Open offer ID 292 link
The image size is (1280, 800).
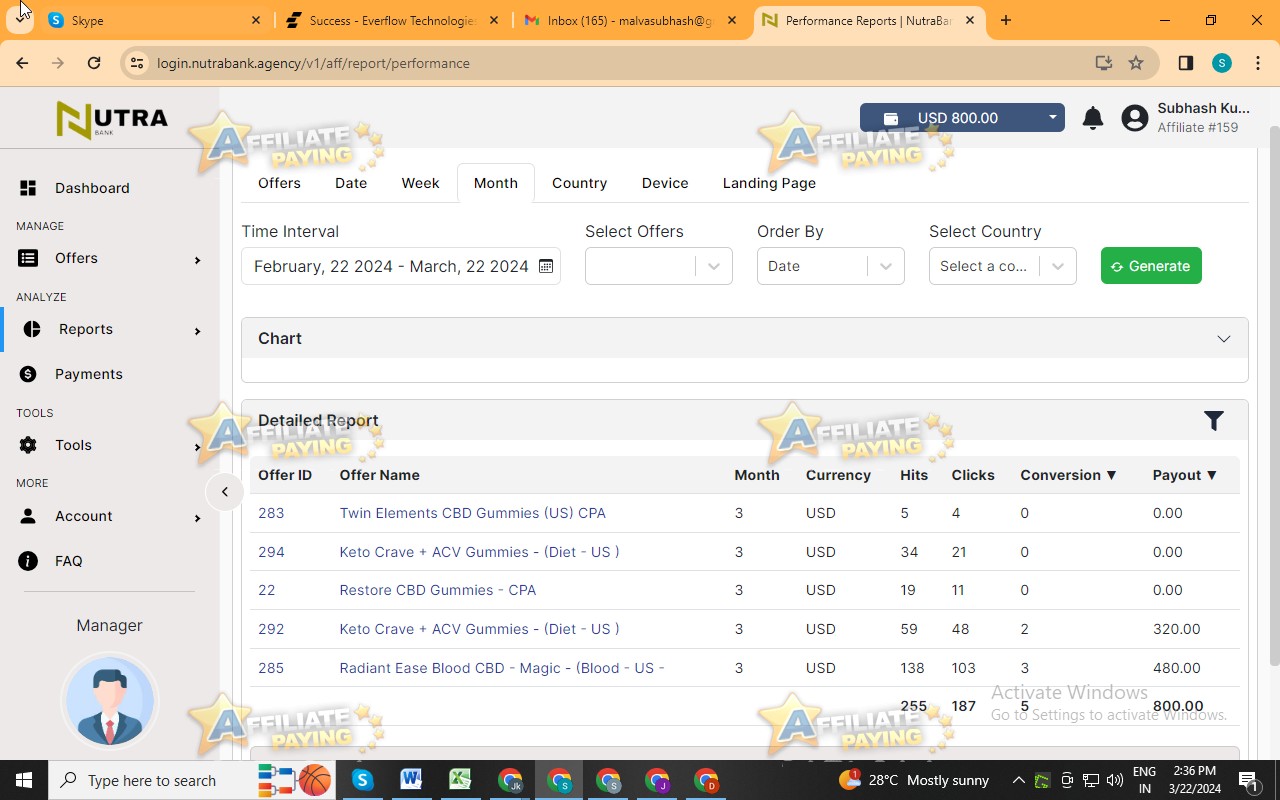coord(271,629)
